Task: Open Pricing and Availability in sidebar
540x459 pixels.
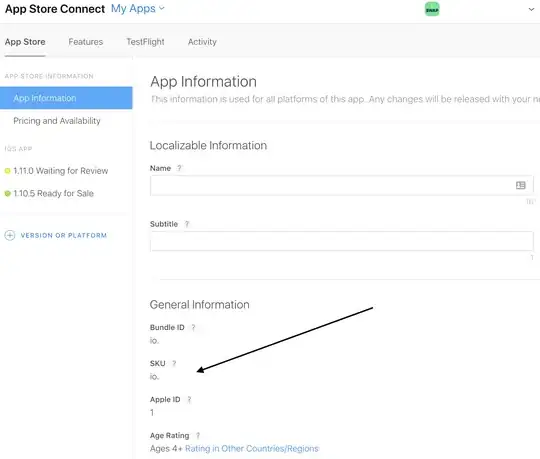Action: pos(57,121)
